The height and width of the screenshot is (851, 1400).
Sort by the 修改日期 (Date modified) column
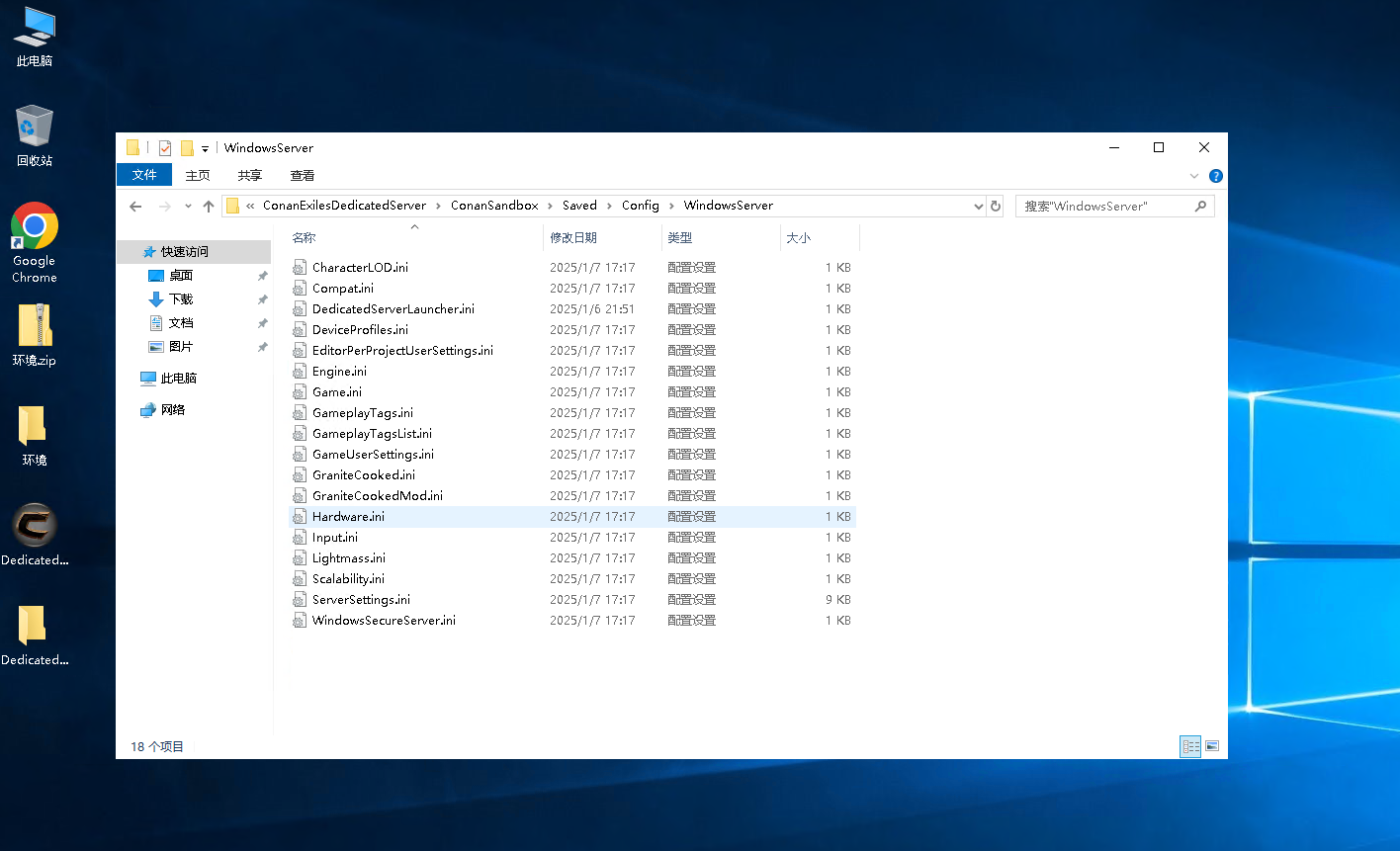[x=602, y=238]
